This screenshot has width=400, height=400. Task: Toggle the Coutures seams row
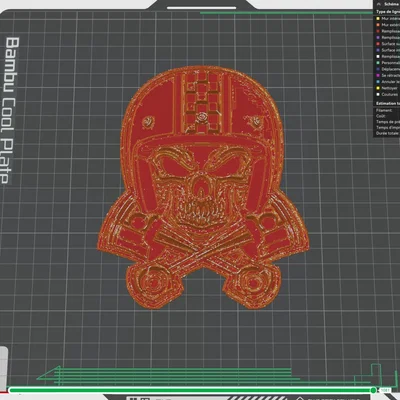click(x=388, y=95)
